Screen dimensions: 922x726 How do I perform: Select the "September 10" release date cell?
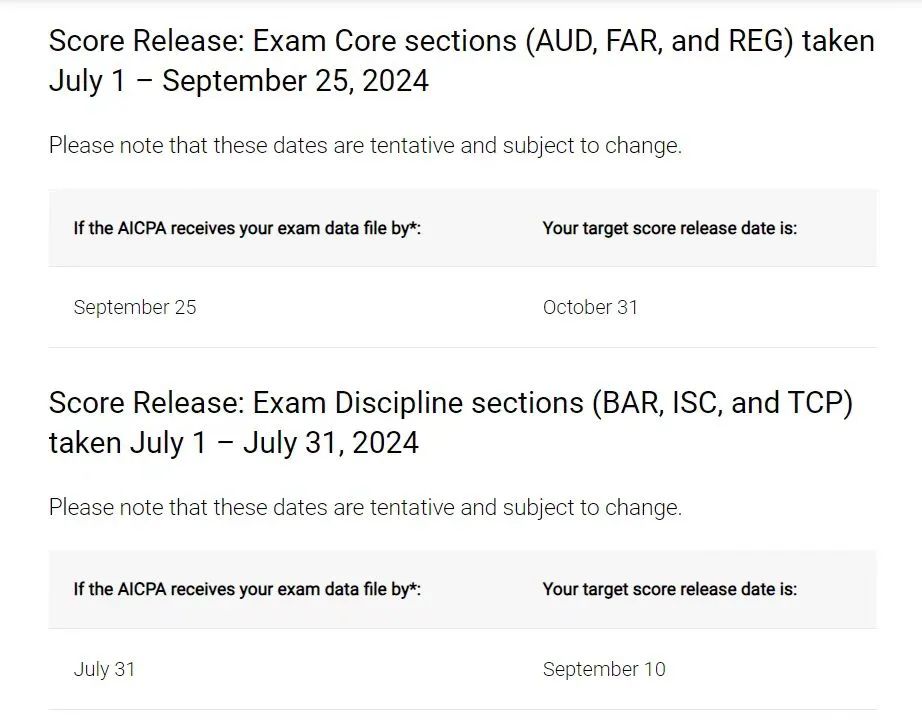click(x=603, y=669)
